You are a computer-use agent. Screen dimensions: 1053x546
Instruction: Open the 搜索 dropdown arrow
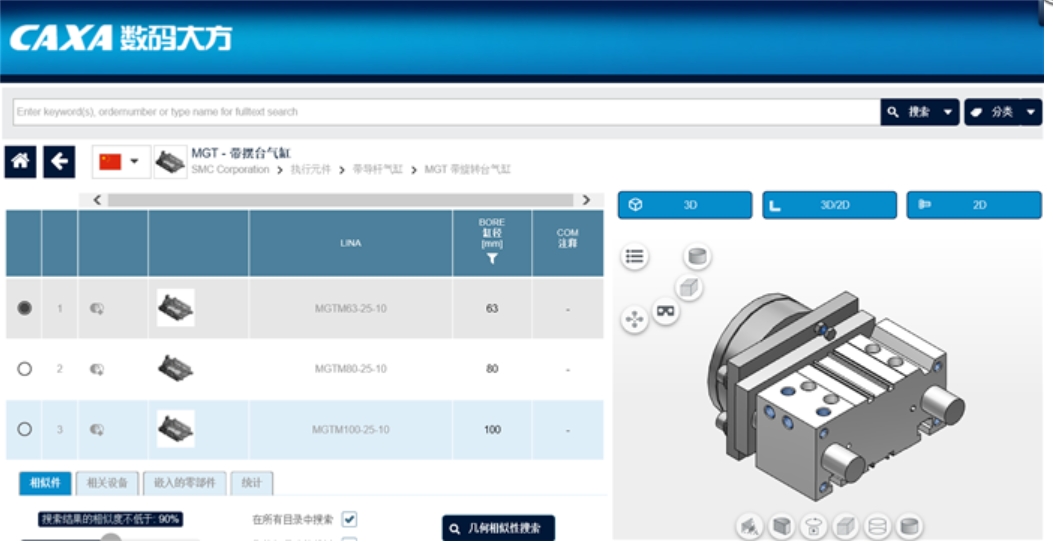click(x=948, y=112)
